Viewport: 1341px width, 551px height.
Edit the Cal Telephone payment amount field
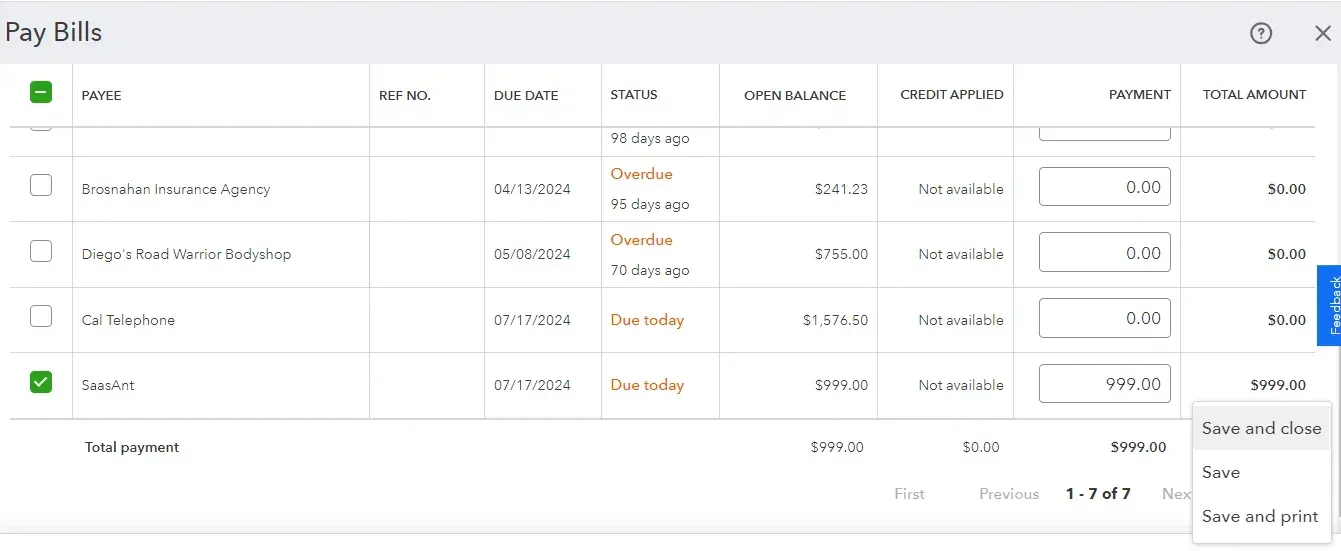point(1105,318)
